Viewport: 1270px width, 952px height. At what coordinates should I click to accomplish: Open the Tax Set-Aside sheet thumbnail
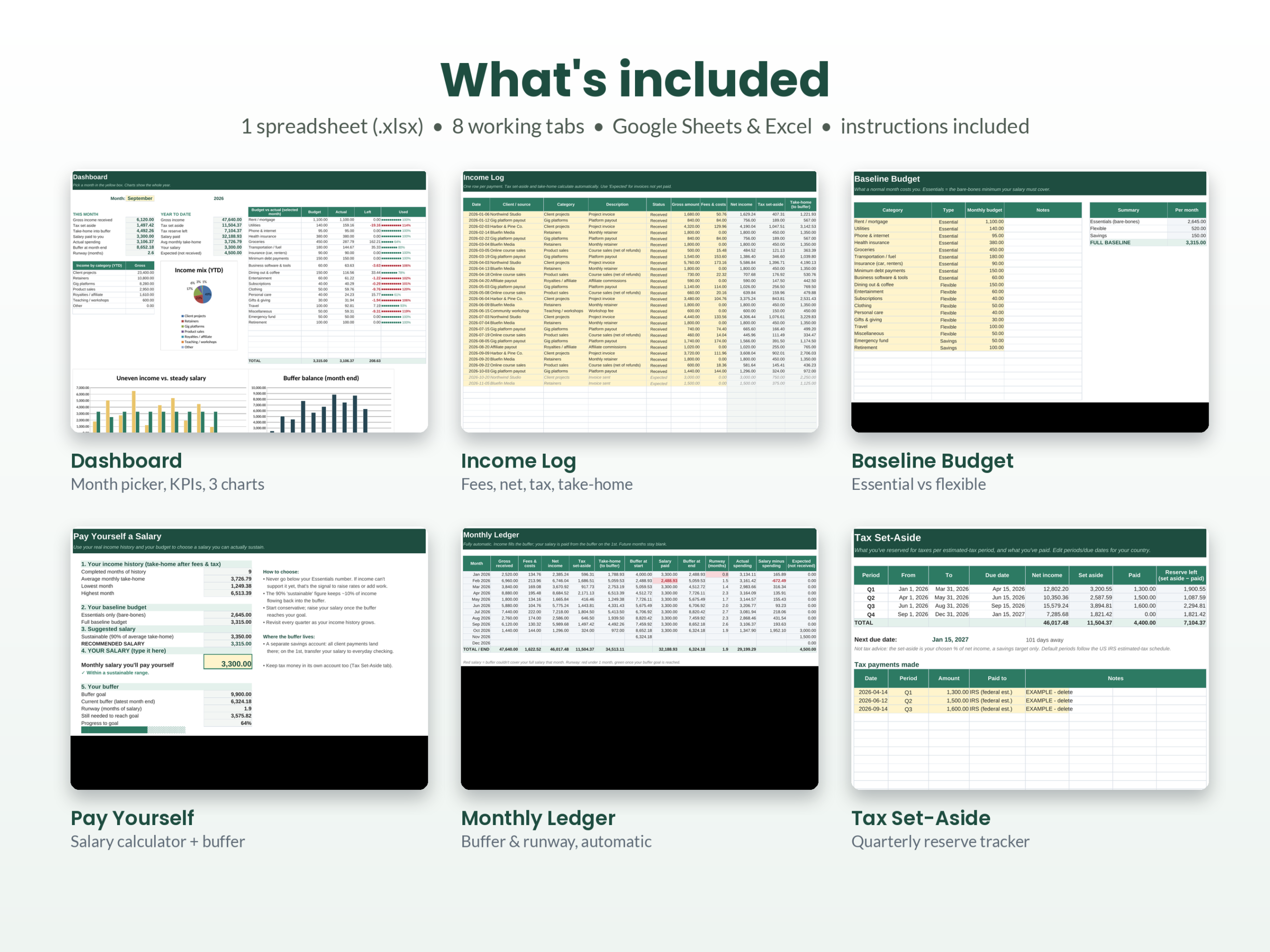point(1029,659)
